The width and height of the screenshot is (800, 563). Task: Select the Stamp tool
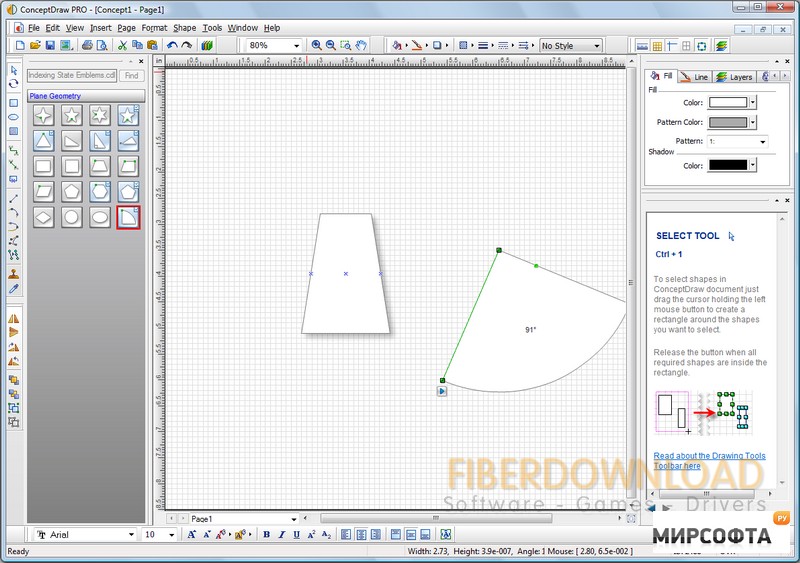tap(14, 274)
